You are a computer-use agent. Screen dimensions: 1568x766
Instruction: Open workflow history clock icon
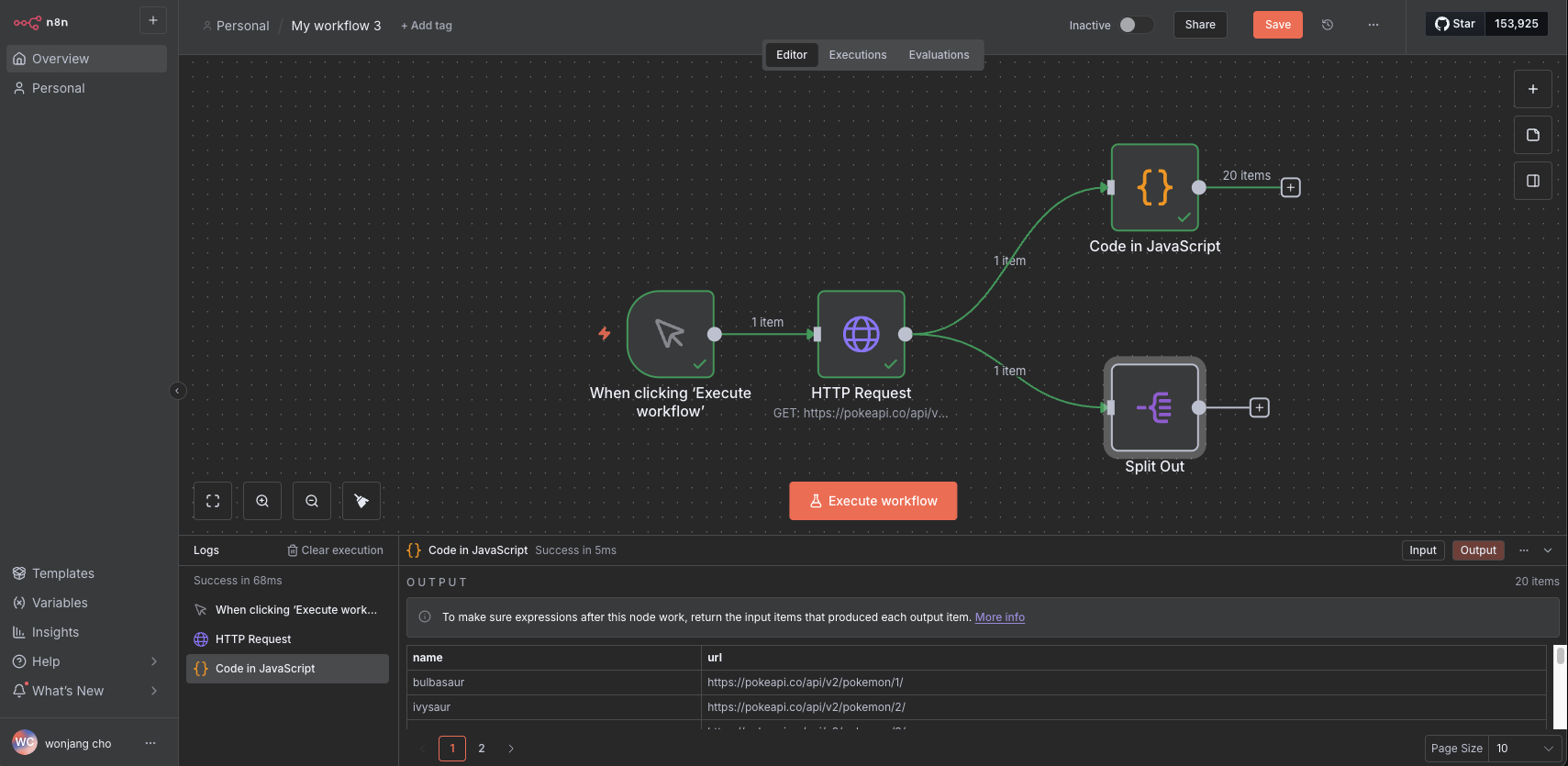point(1328,25)
